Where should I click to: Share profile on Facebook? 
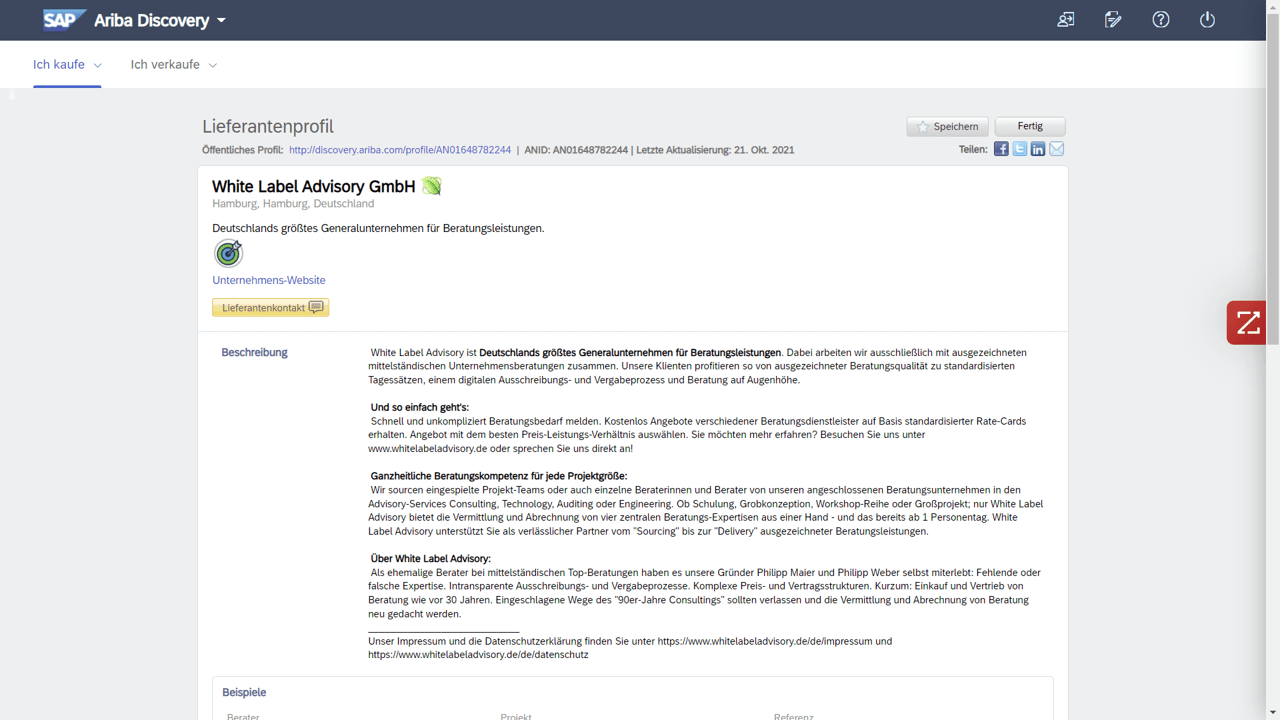click(1001, 149)
